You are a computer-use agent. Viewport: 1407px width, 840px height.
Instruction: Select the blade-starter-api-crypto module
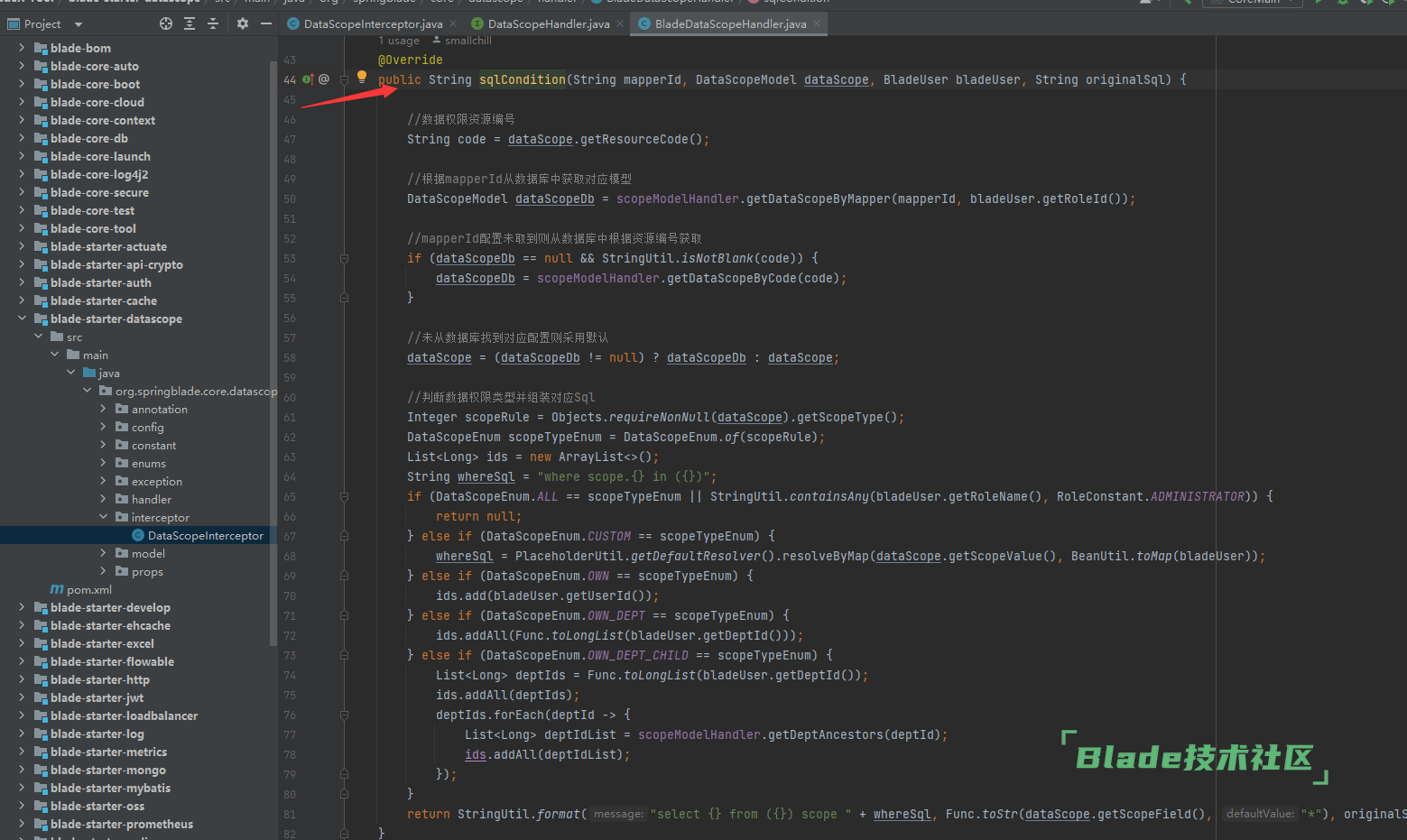tap(116, 264)
